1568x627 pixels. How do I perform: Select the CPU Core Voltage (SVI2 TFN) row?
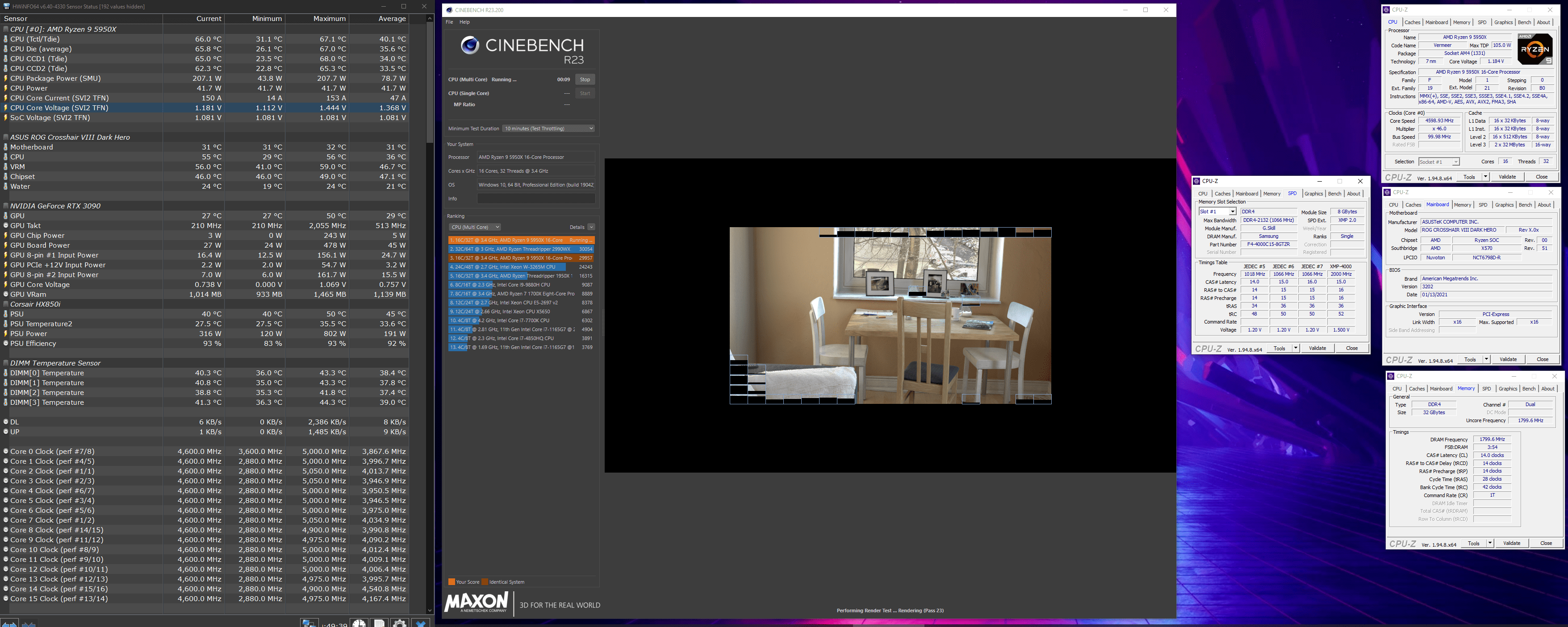click(x=205, y=108)
